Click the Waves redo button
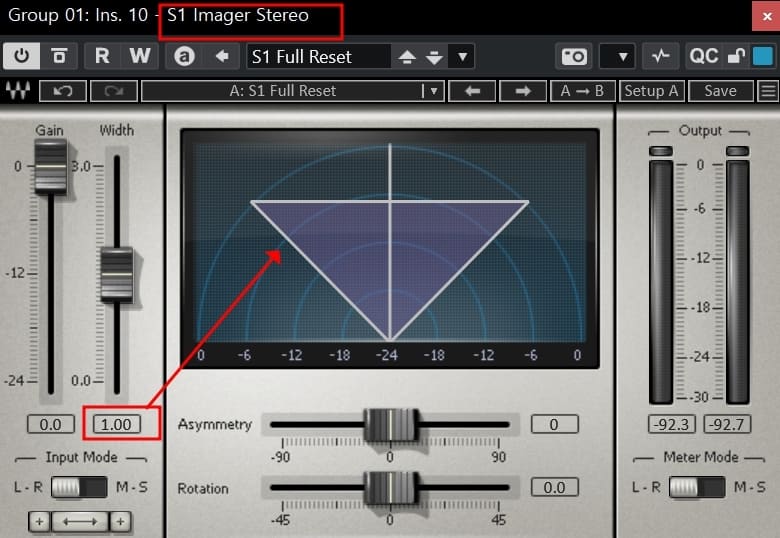780x538 pixels. click(113, 91)
